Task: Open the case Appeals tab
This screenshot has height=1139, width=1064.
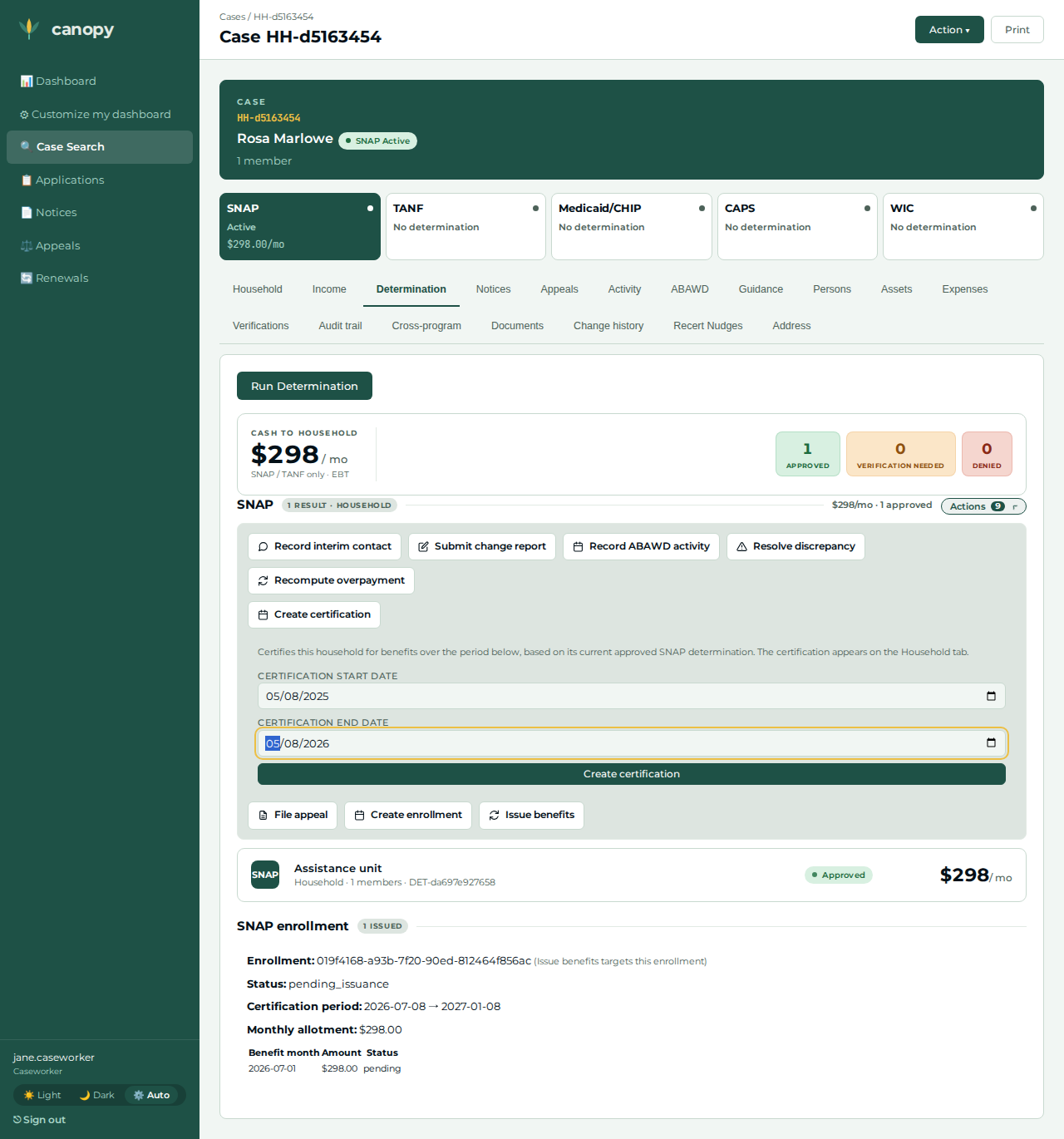Action: pos(559,289)
